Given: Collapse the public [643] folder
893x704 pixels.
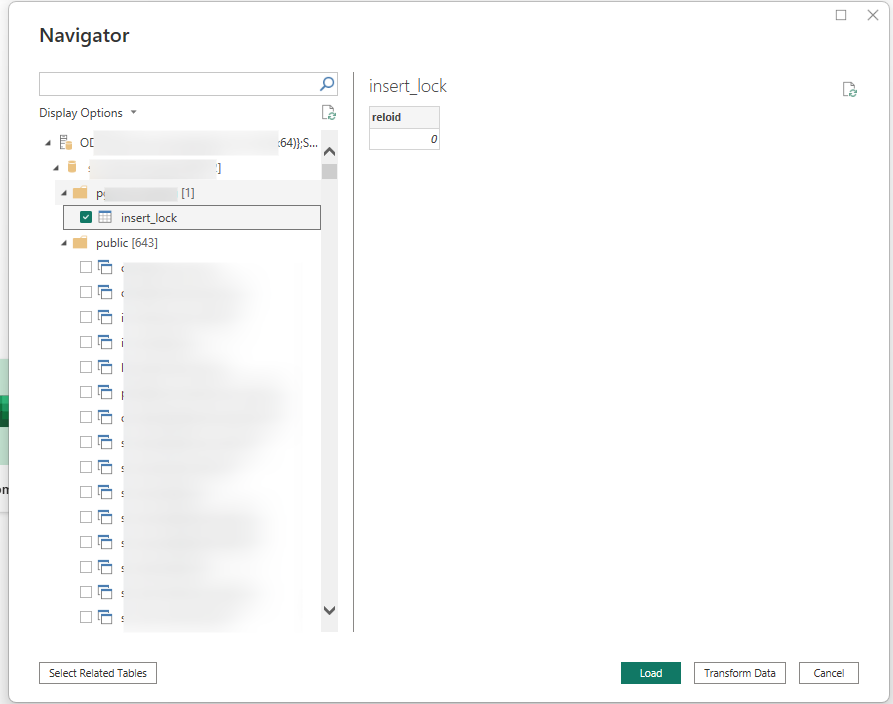Looking at the screenshot, I should pos(65,243).
